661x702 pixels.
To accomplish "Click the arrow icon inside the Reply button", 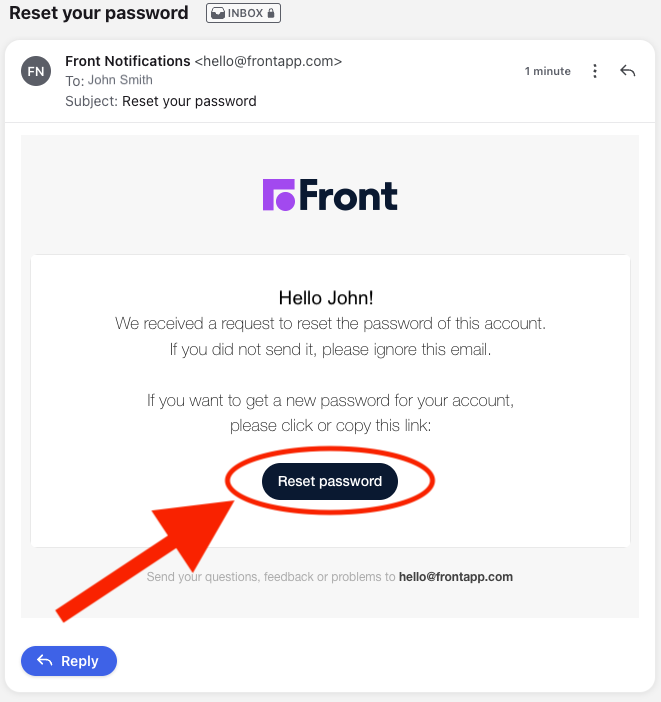I will [44, 661].
